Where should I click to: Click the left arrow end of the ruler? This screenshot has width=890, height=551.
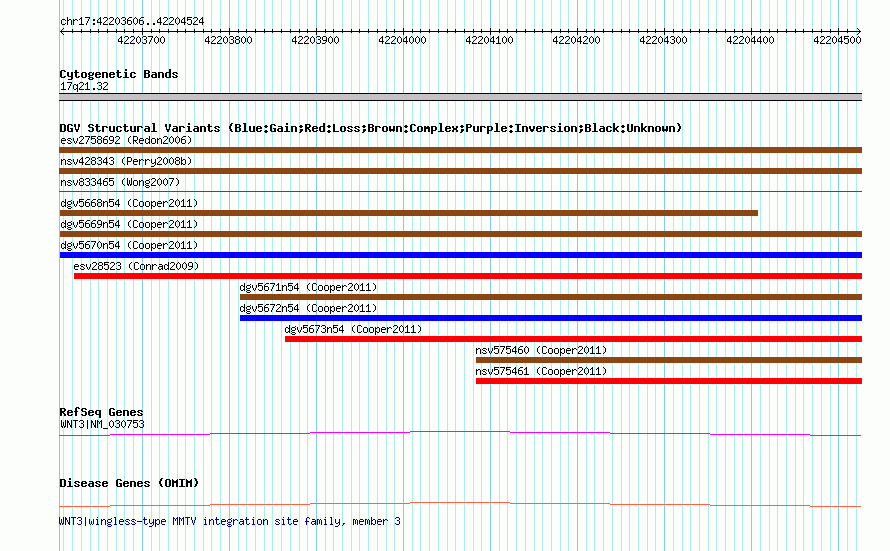pos(62,32)
